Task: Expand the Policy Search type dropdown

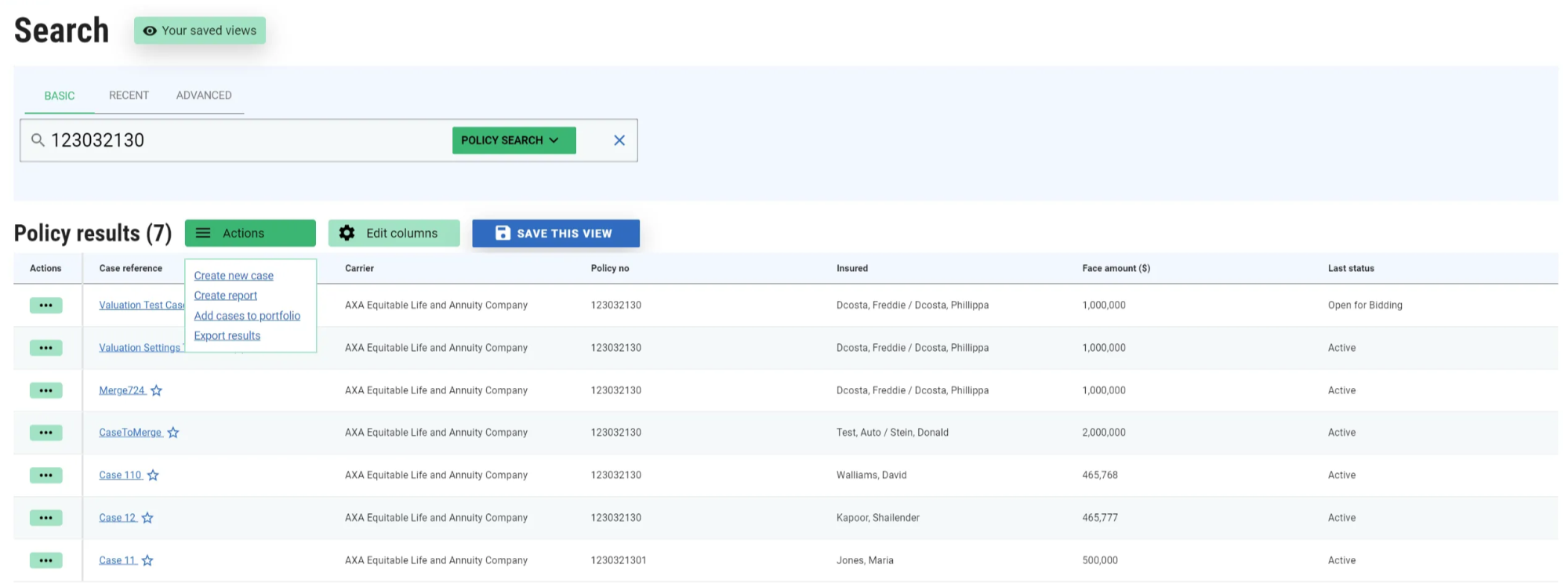Action: [x=514, y=140]
